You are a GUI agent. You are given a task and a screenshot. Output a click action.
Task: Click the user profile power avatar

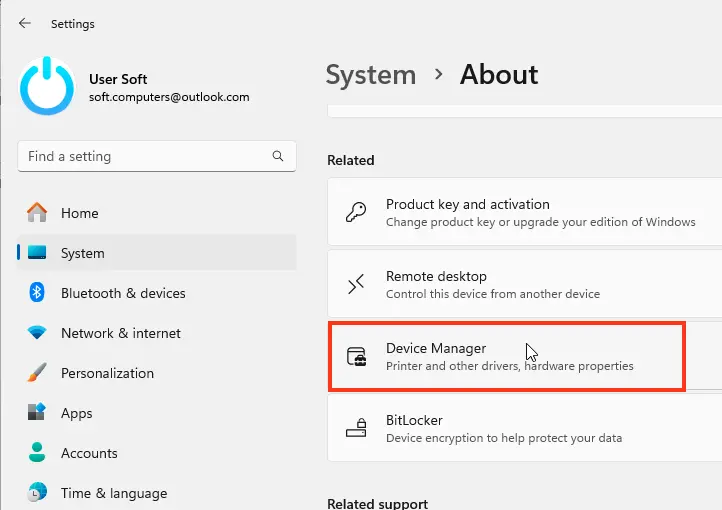click(x=48, y=87)
